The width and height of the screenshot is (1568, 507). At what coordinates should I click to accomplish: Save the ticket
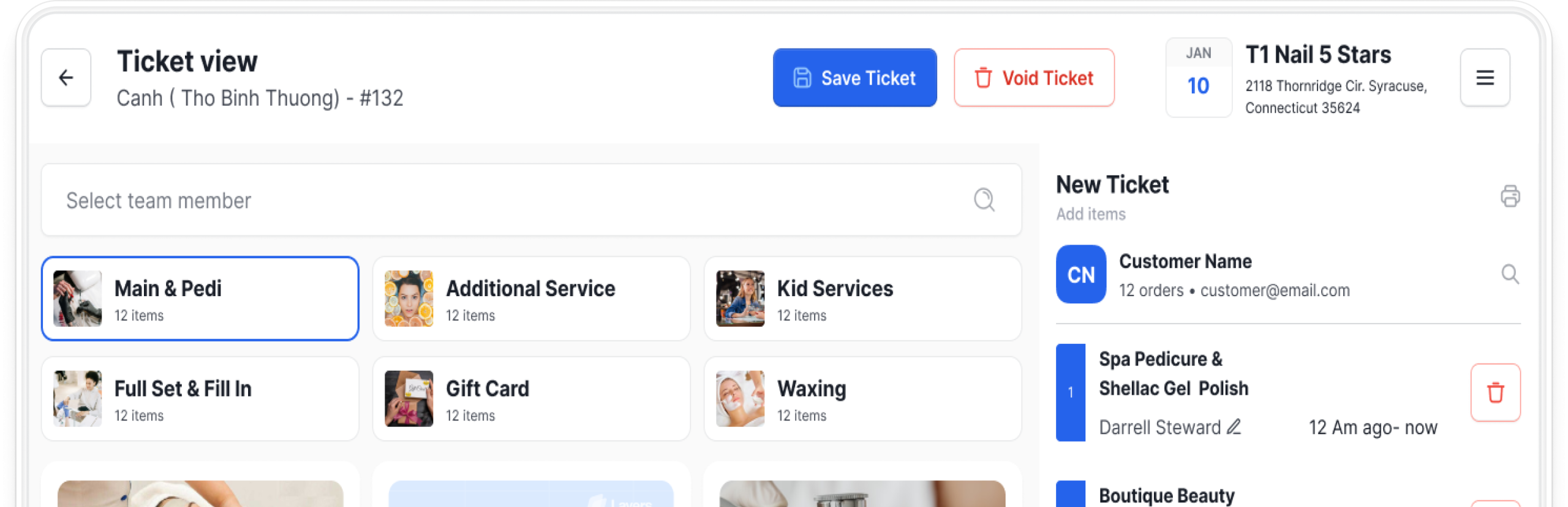pyautogui.click(x=854, y=78)
